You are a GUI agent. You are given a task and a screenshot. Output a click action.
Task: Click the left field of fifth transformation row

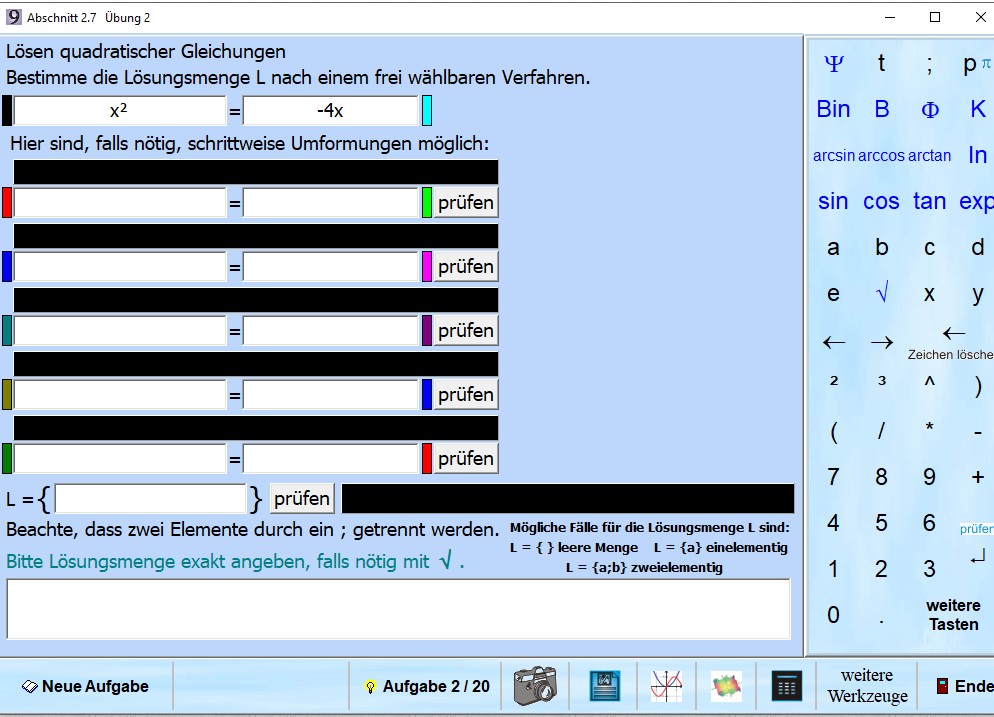click(120, 459)
